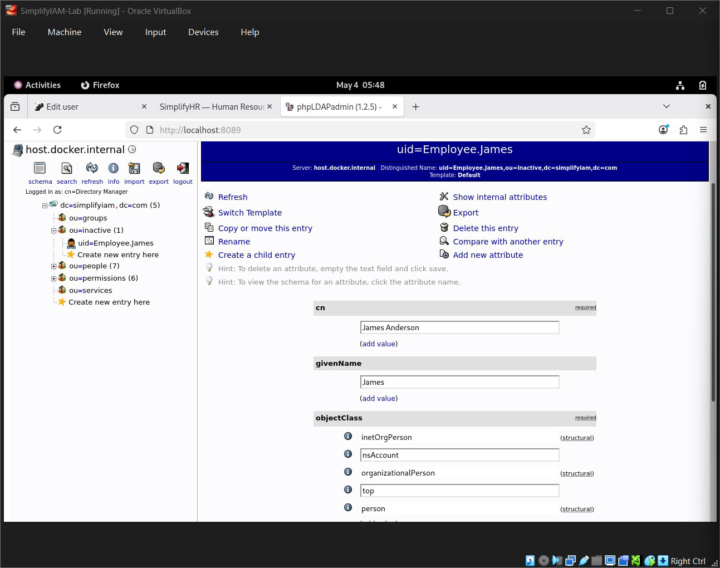This screenshot has height=568, width=720.
Task: Open VirtualBox View menu
Action: pos(113,32)
